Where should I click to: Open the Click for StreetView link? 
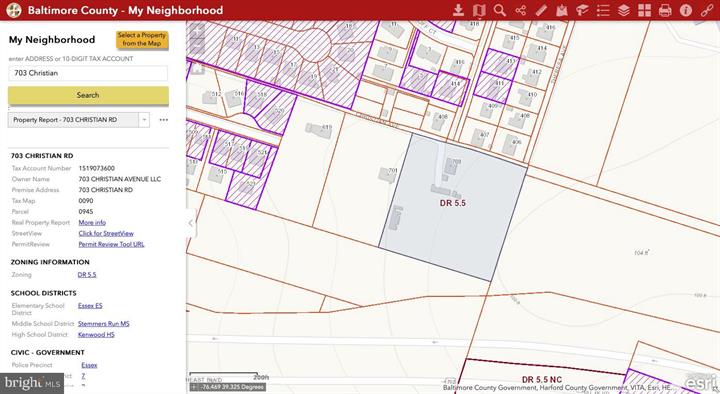tap(106, 233)
